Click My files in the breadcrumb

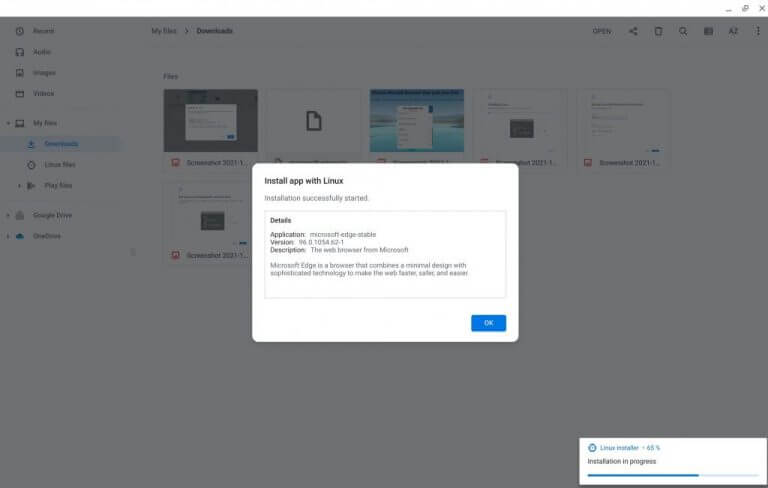pos(164,31)
